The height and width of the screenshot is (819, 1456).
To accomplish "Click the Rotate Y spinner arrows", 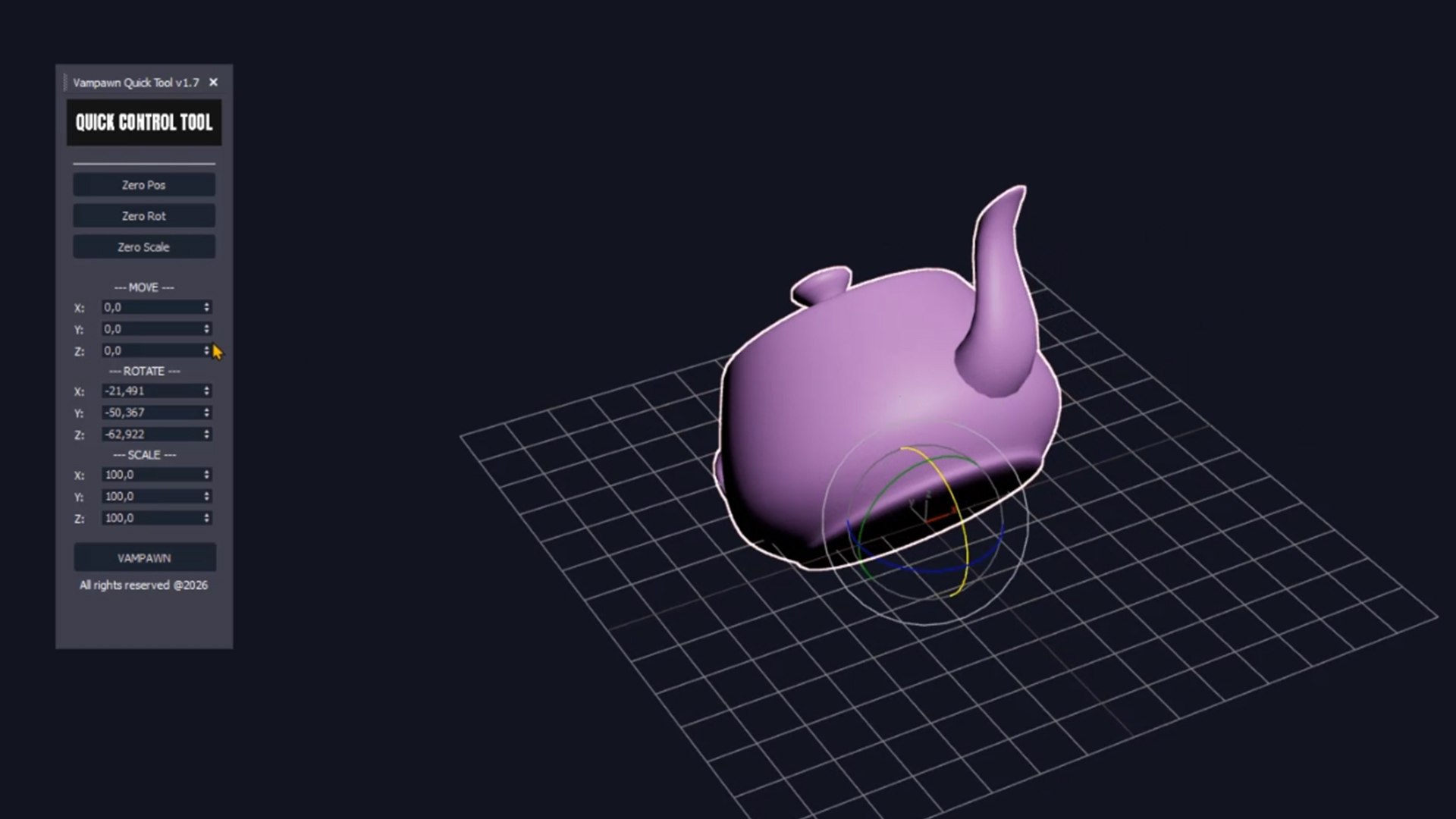I will 206,413.
